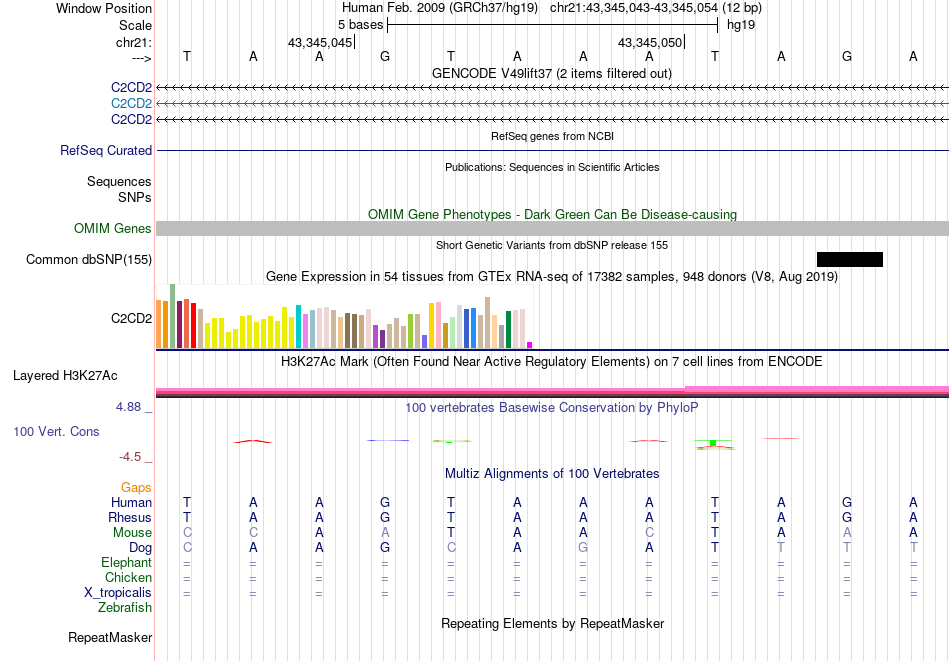Open Multiz Alignments of 100 Vertebrates title

pyautogui.click(x=552, y=474)
